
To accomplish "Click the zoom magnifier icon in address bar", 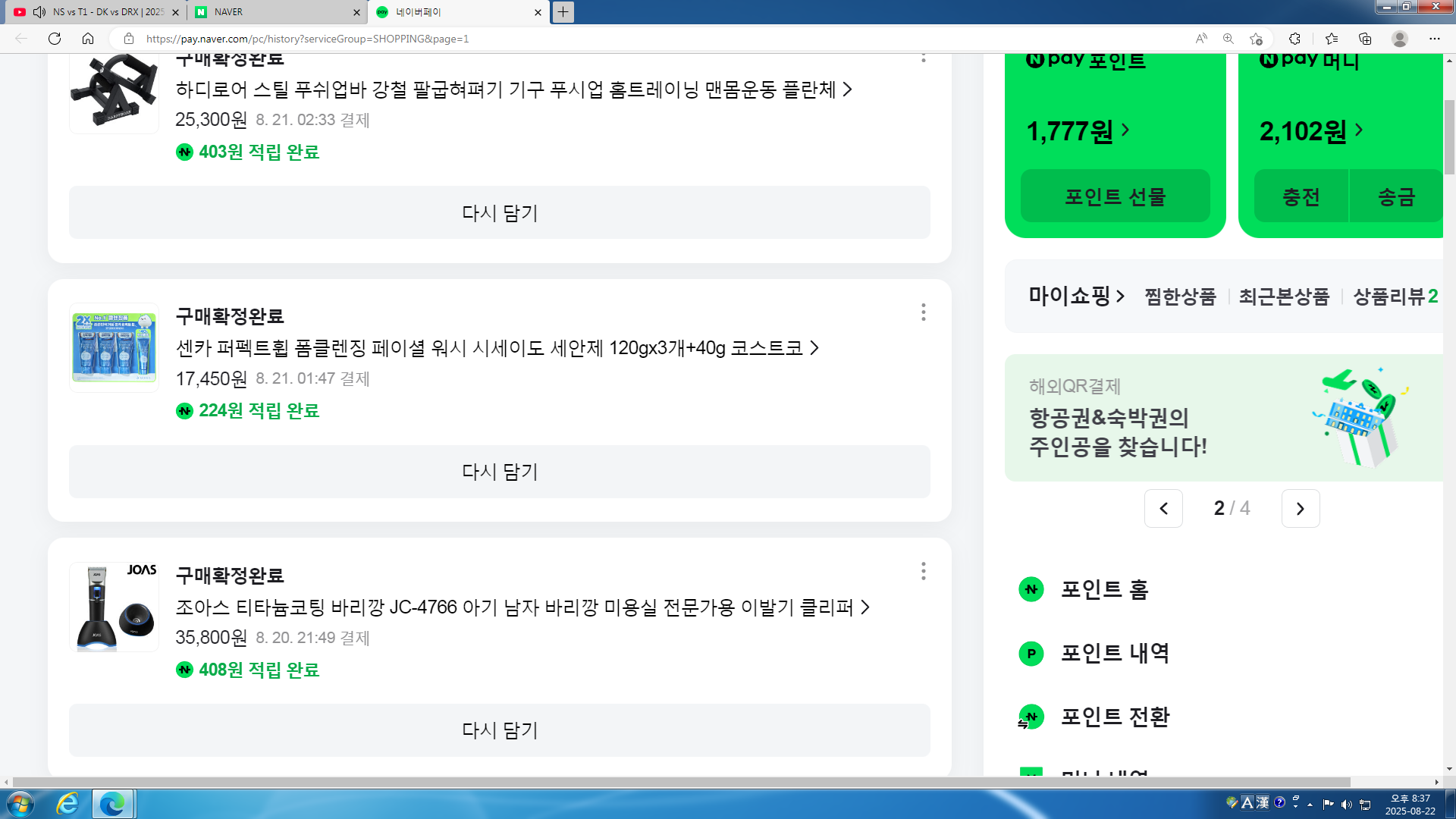I will [1228, 39].
